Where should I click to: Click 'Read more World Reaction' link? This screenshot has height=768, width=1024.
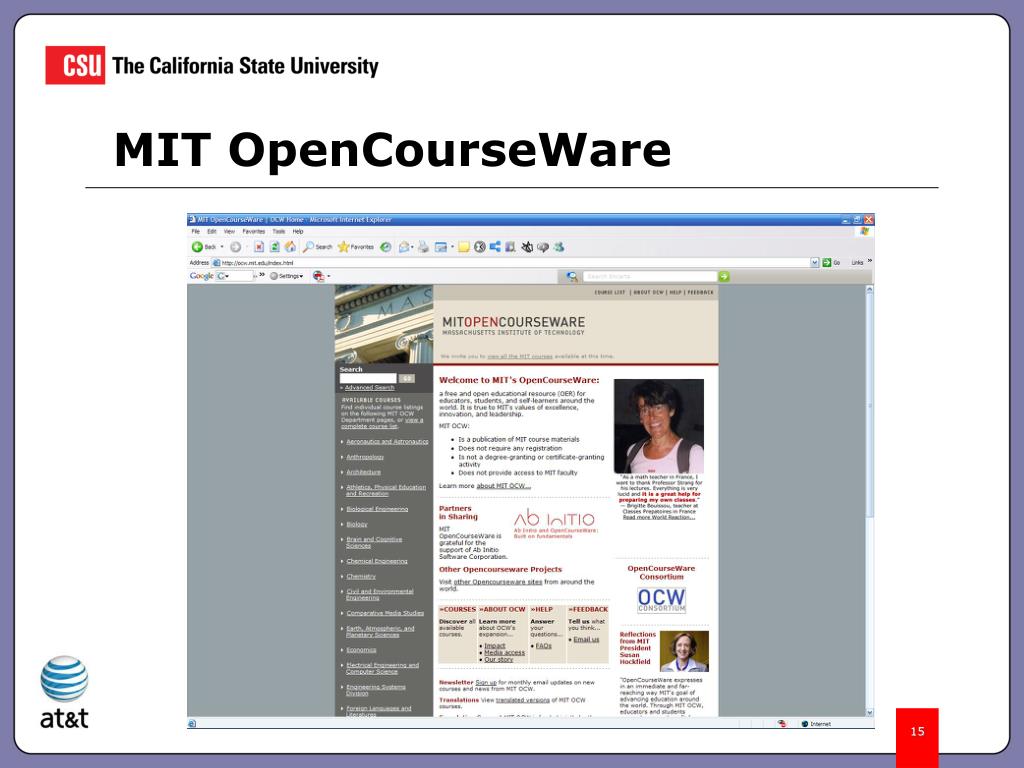pyautogui.click(x=659, y=517)
